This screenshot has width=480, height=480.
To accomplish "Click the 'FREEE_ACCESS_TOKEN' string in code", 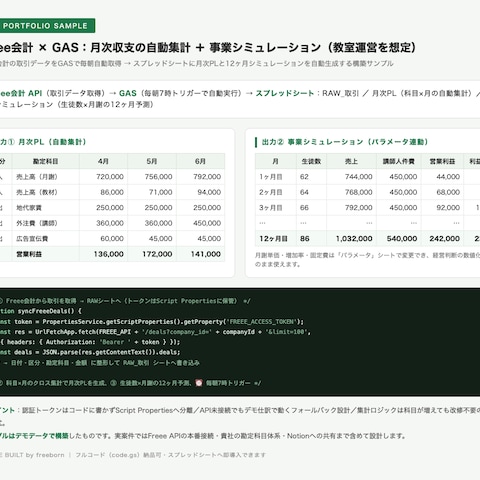I will (x=262, y=322).
